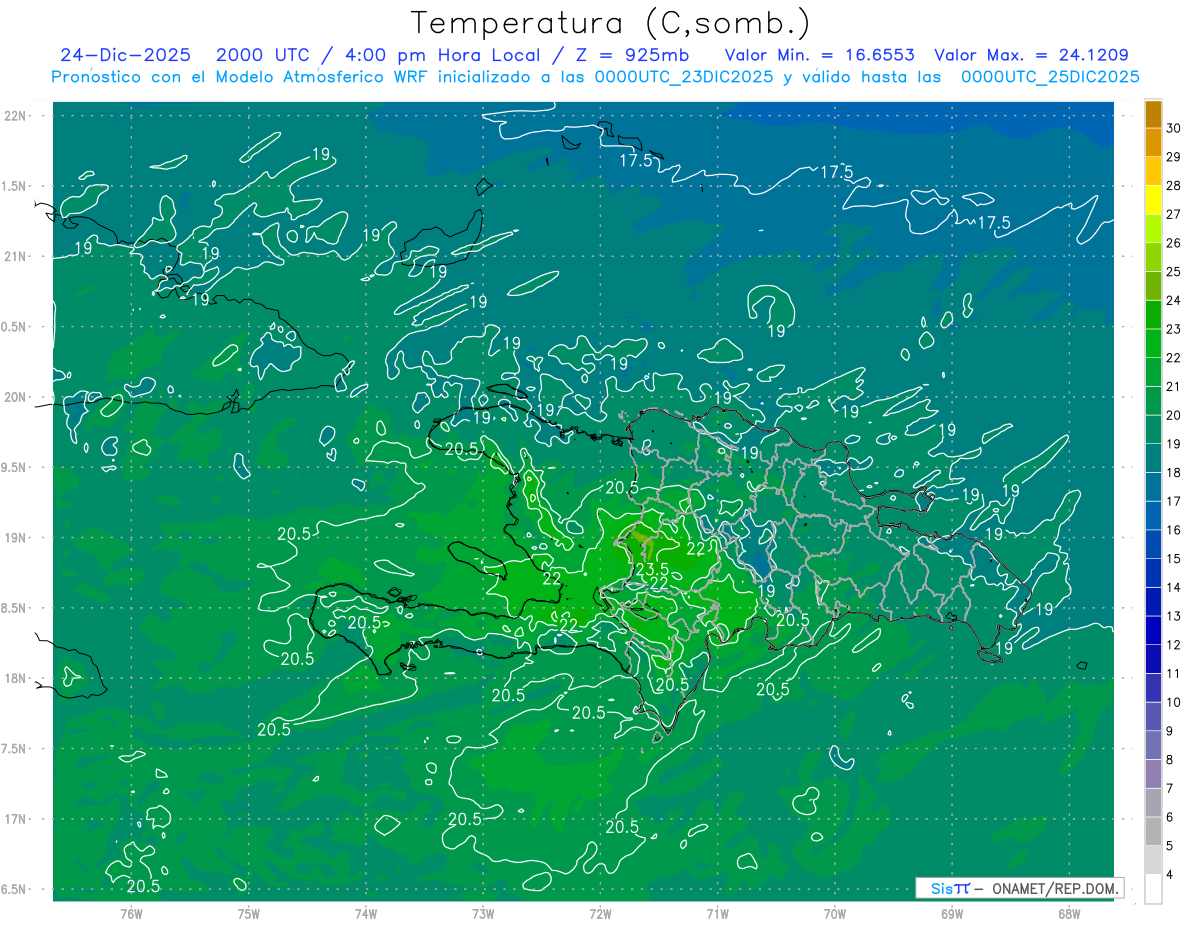Click the 23.5 contour label over Hispaniola
This screenshot has width=1200, height=927.
tap(651, 569)
